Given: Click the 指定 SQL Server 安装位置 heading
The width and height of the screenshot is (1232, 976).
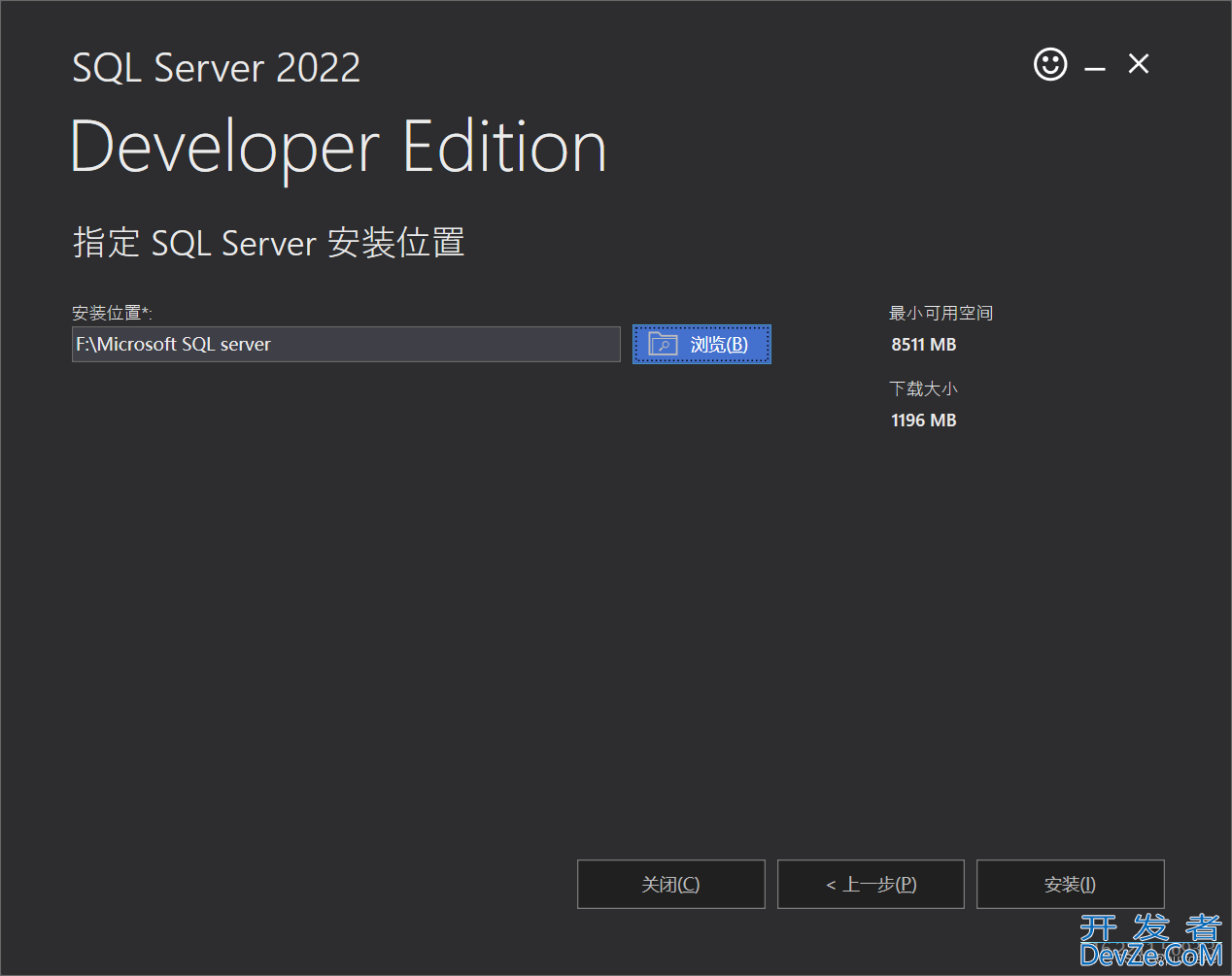Looking at the screenshot, I should point(269,243).
